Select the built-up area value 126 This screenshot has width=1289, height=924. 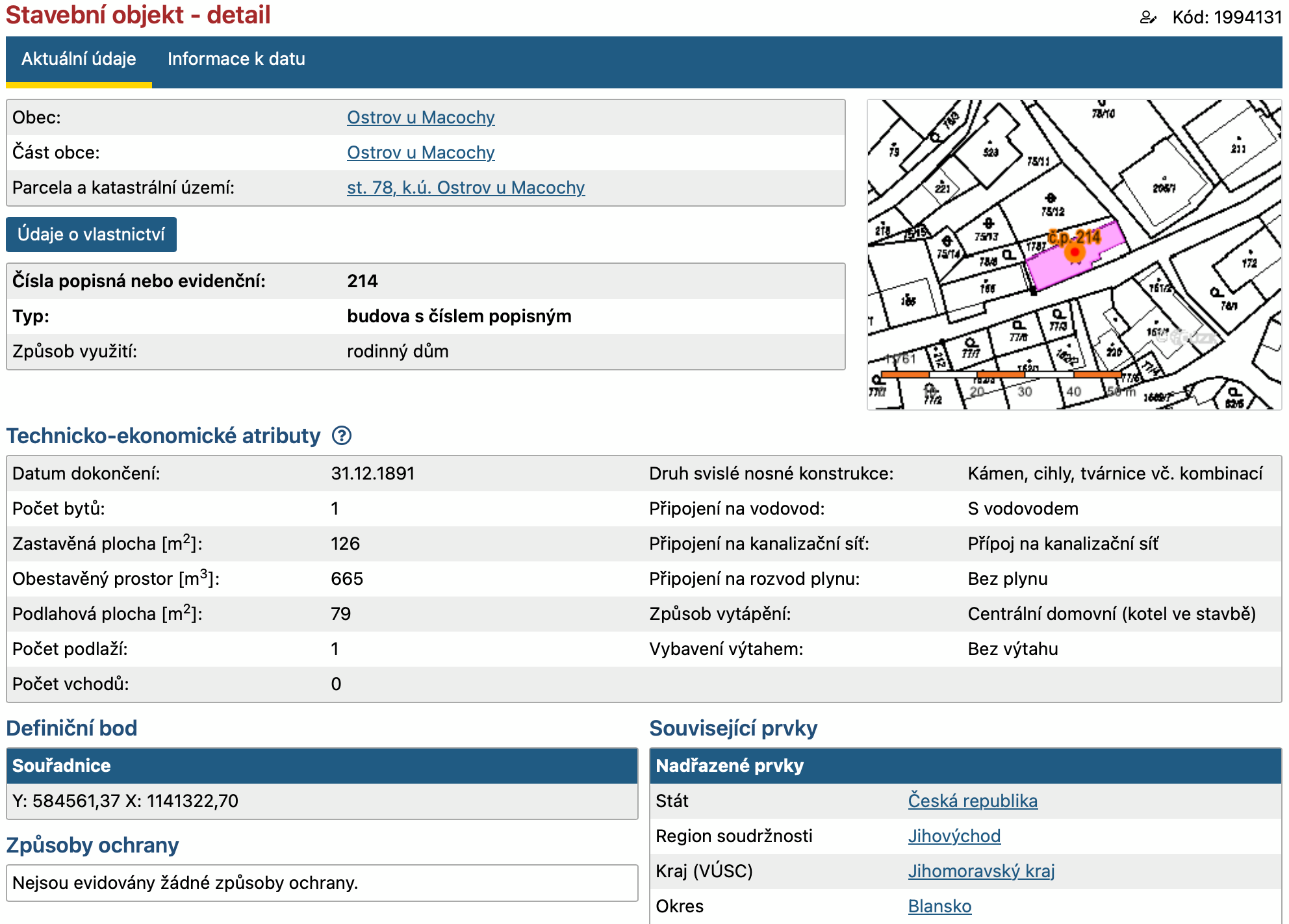click(x=345, y=544)
